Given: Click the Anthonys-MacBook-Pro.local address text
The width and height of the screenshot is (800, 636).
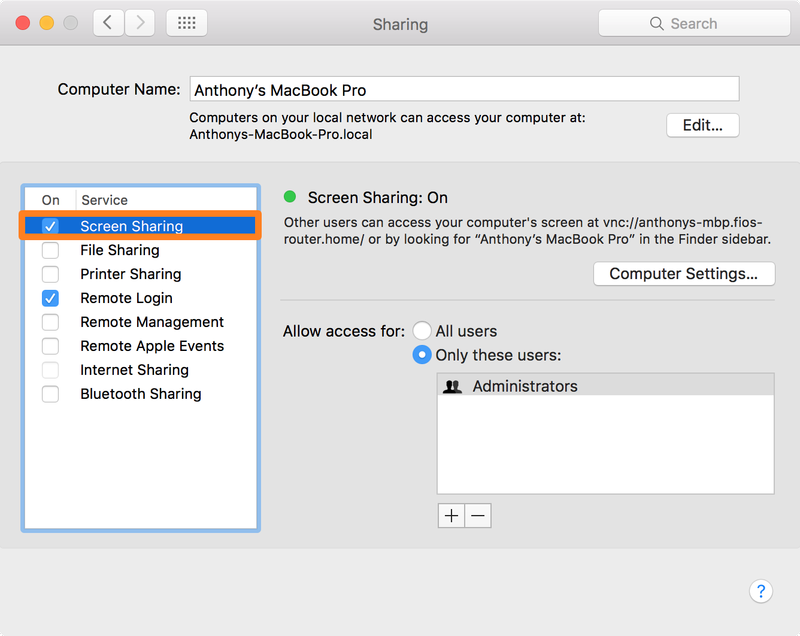Looking at the screenshot, I should coord(281,135).
